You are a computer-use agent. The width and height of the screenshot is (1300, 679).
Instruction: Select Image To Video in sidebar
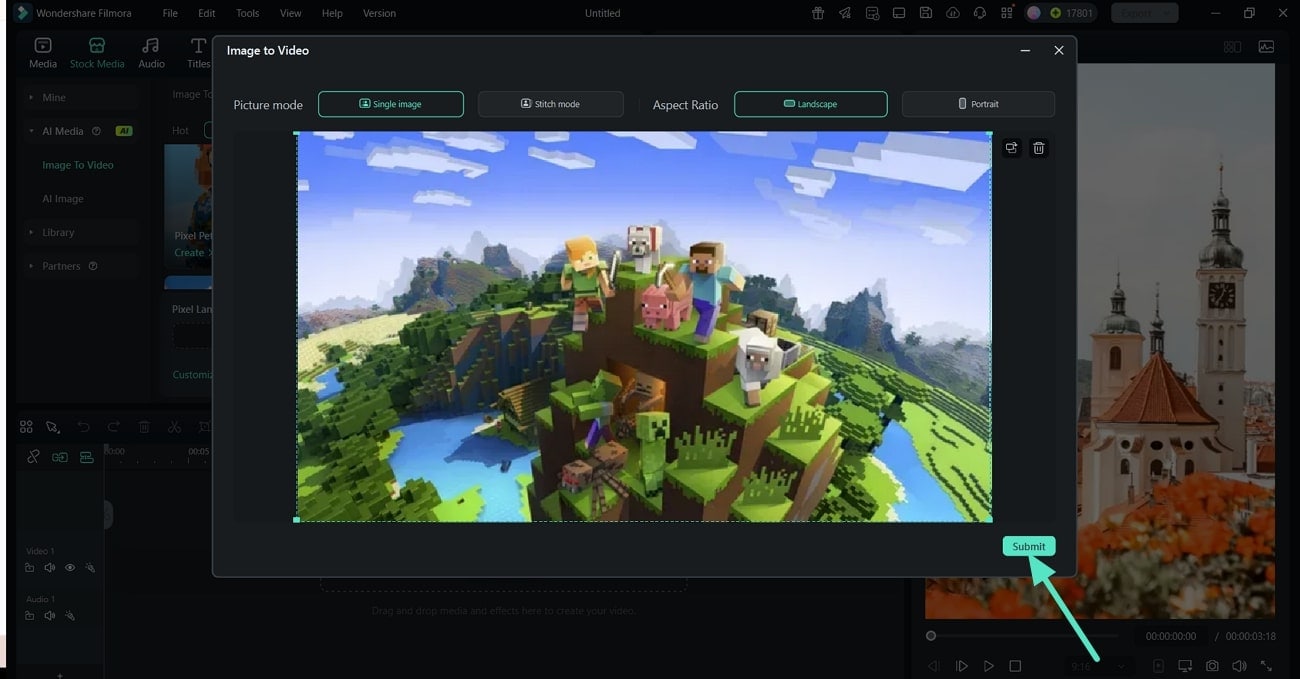point(78,165)
